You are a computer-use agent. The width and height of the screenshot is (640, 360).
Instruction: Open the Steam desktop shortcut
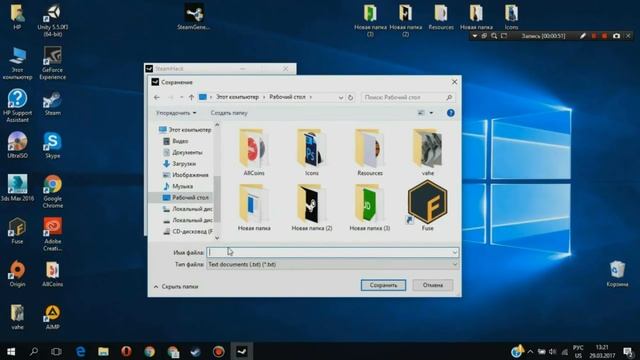53,104
